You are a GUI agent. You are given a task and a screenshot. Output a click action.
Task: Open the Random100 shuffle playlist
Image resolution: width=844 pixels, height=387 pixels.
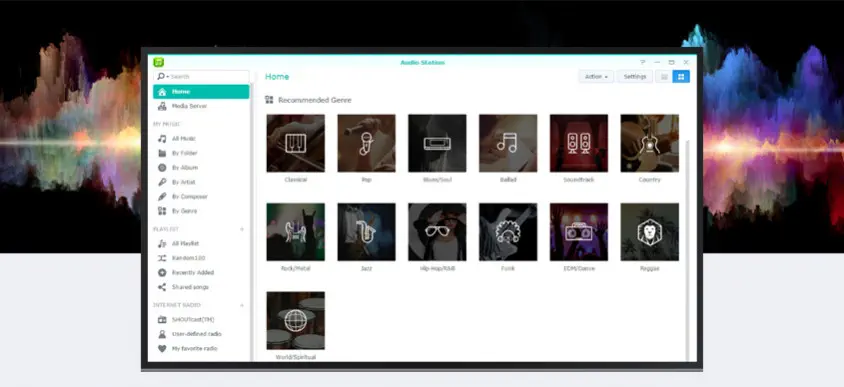(x=201, y=258)
